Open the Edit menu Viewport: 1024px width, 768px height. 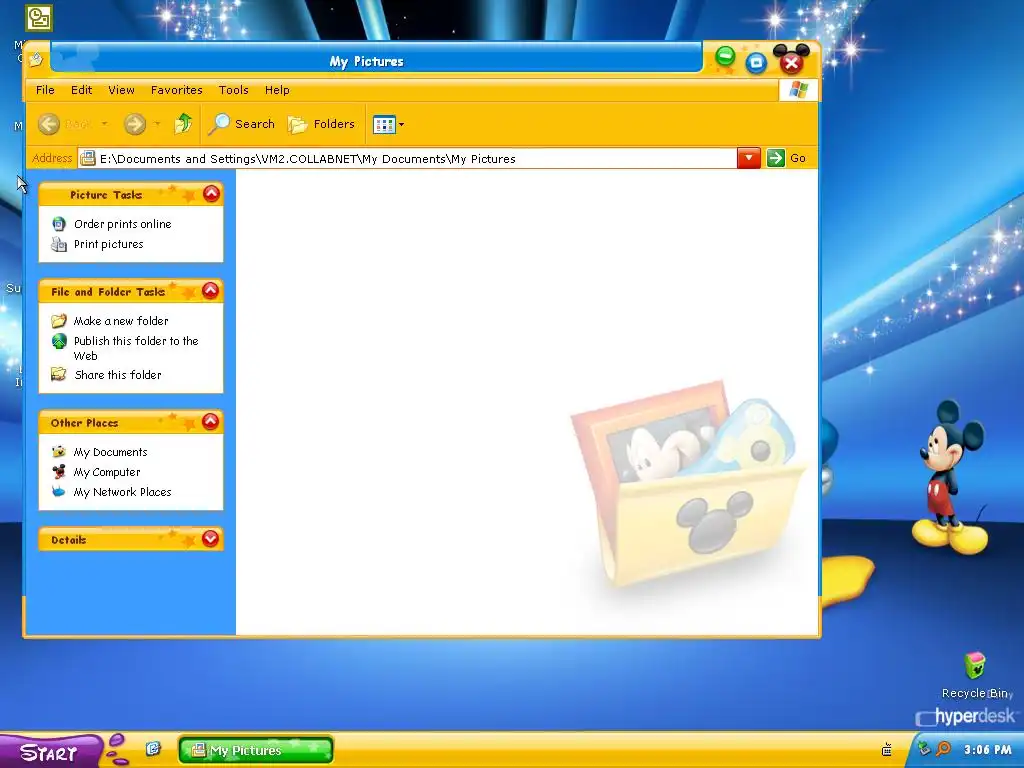82,90
